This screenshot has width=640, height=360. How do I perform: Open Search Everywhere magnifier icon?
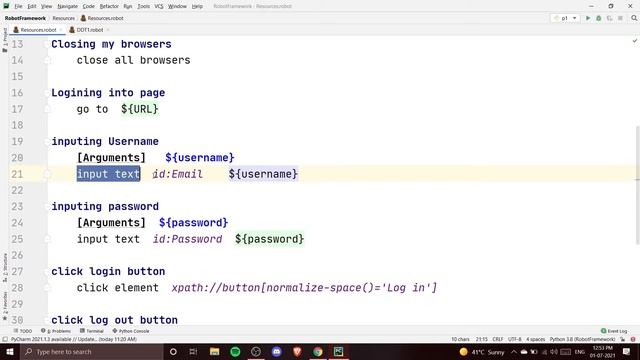click(634, 18)
